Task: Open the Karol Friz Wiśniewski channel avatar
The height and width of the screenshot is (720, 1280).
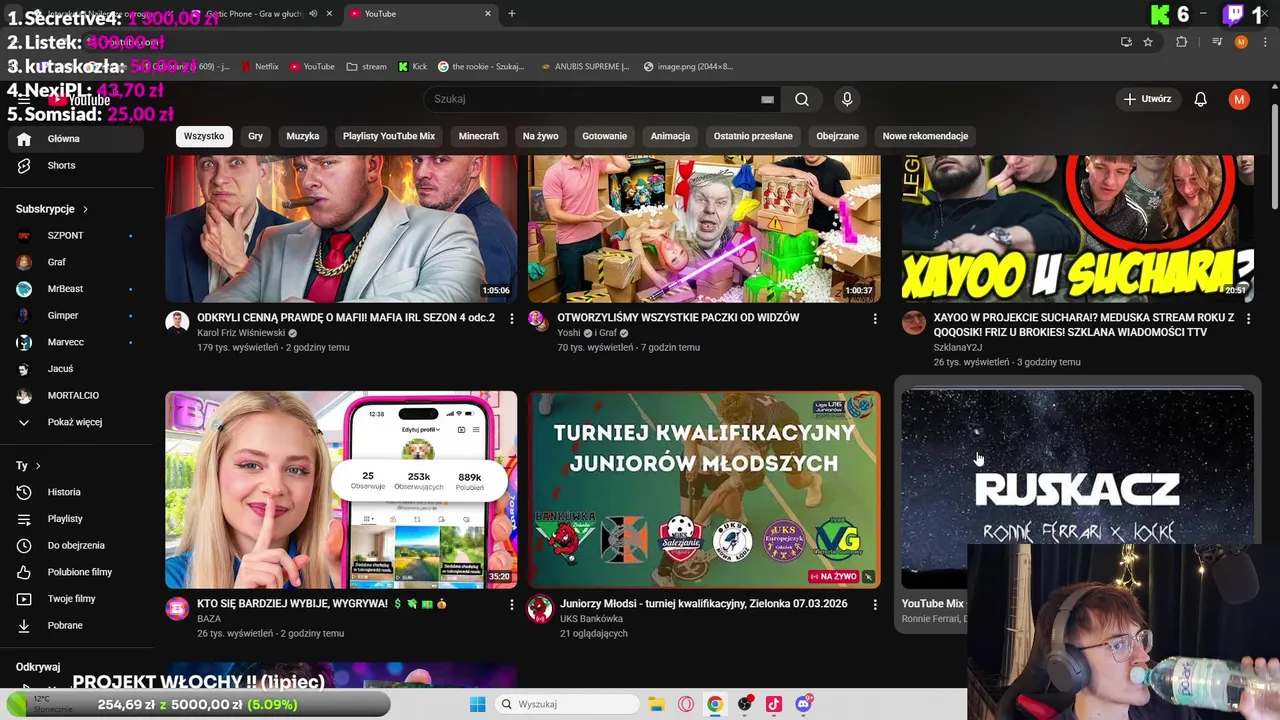Action: coord(177,322)
